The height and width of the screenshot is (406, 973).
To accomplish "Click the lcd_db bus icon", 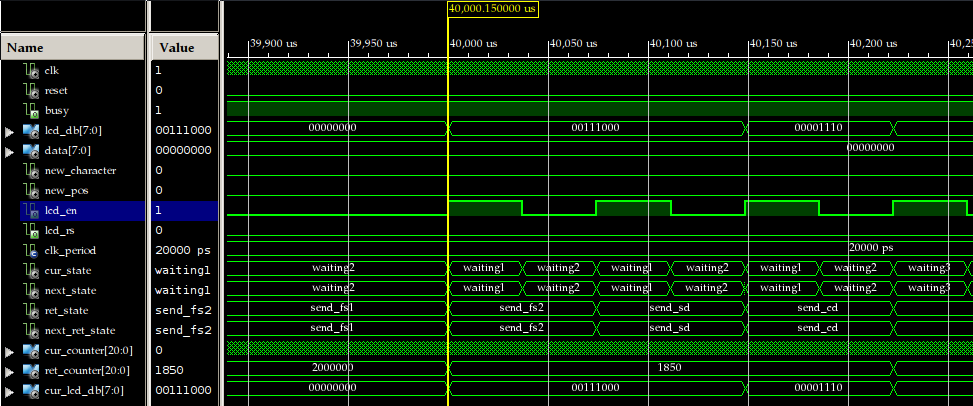I will [x=30, y=130].
